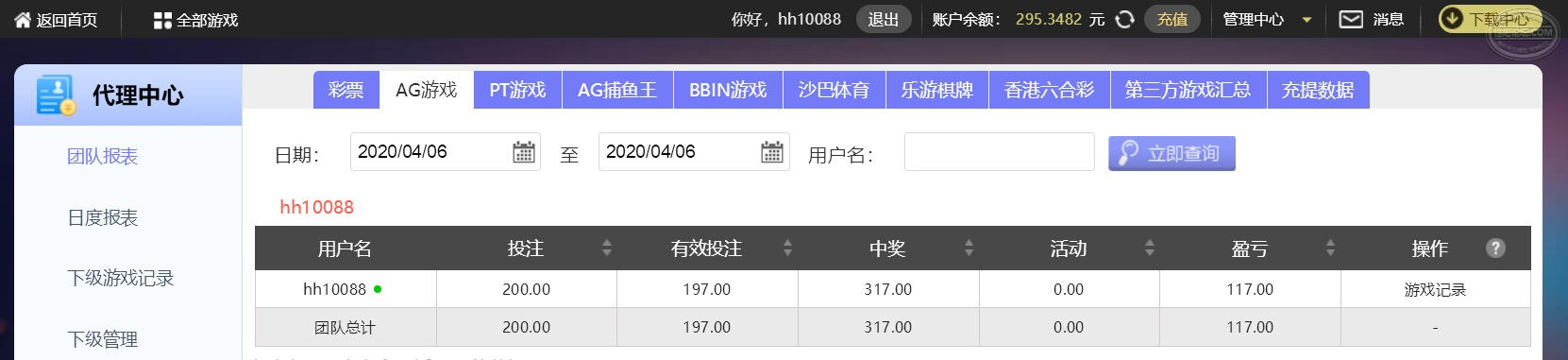Click the 用户名 input field

tap(999, 151)
